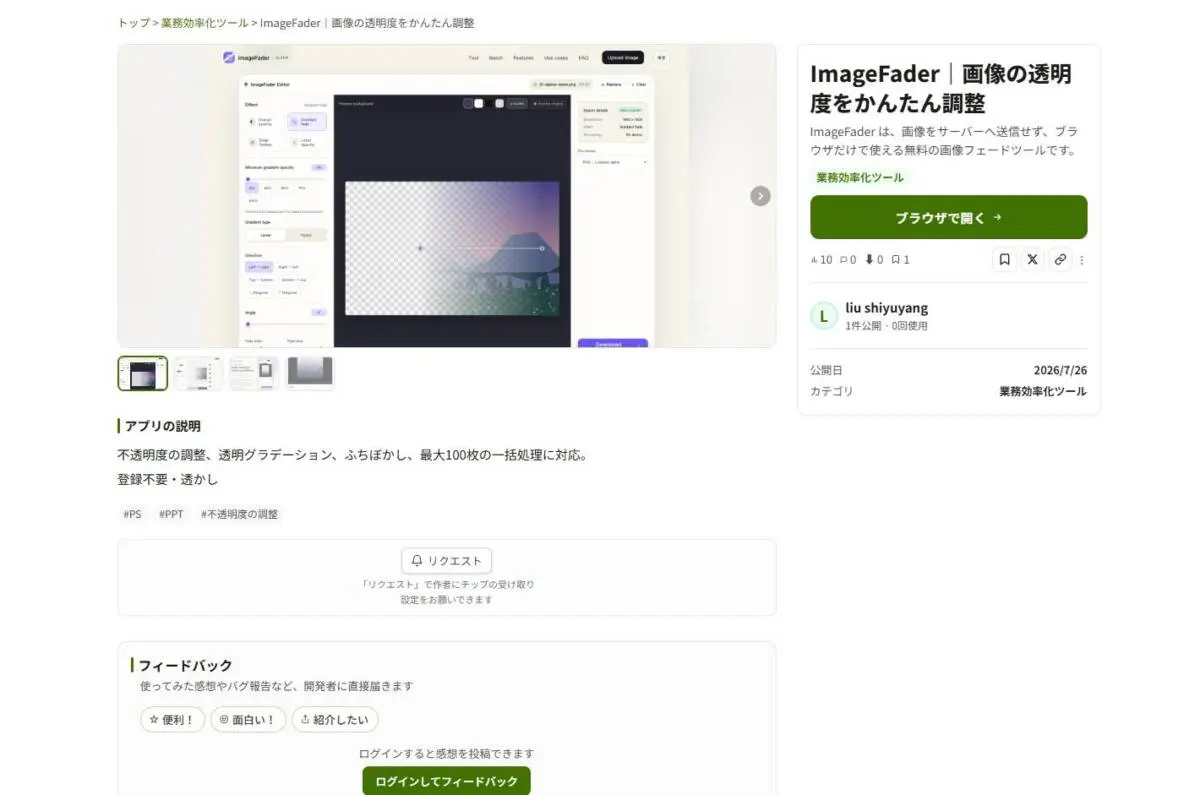Go to トップ breadcrumb link

coord(133,23)
